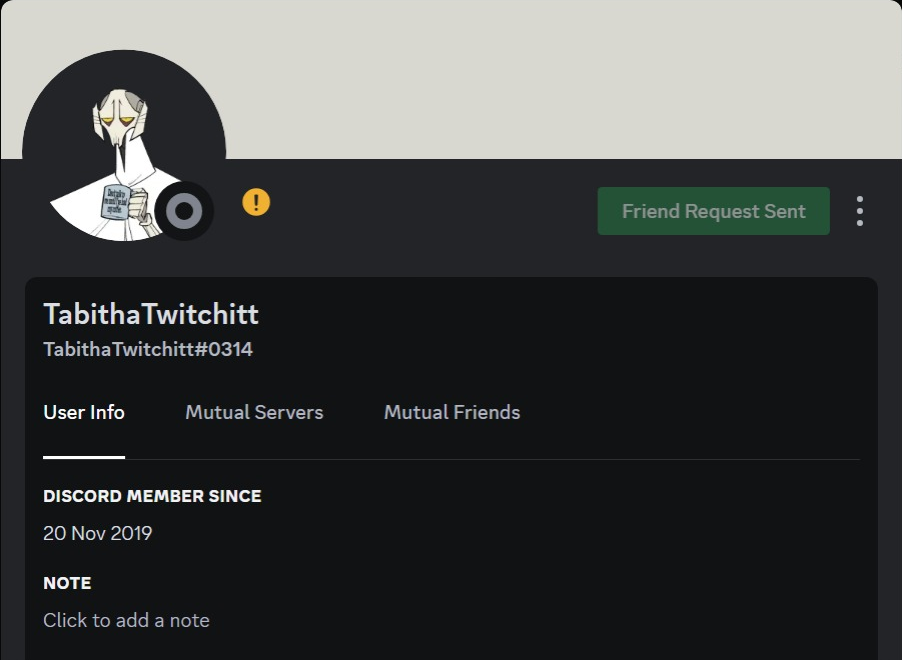Click the NOTE section heading
The height and width of the screenshot is (660, 902).
67,583
